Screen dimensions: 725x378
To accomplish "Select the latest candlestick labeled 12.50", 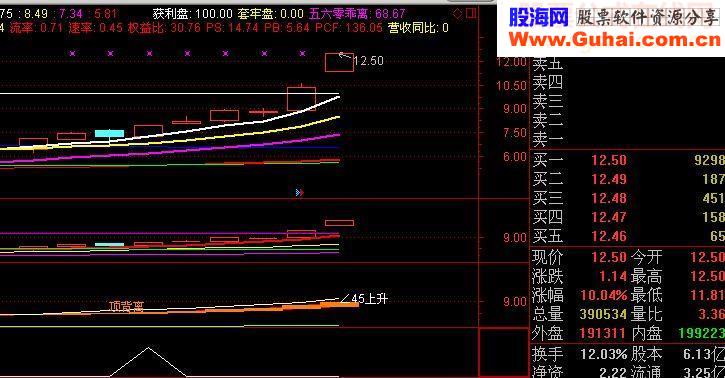I will [x=339, y=62].
